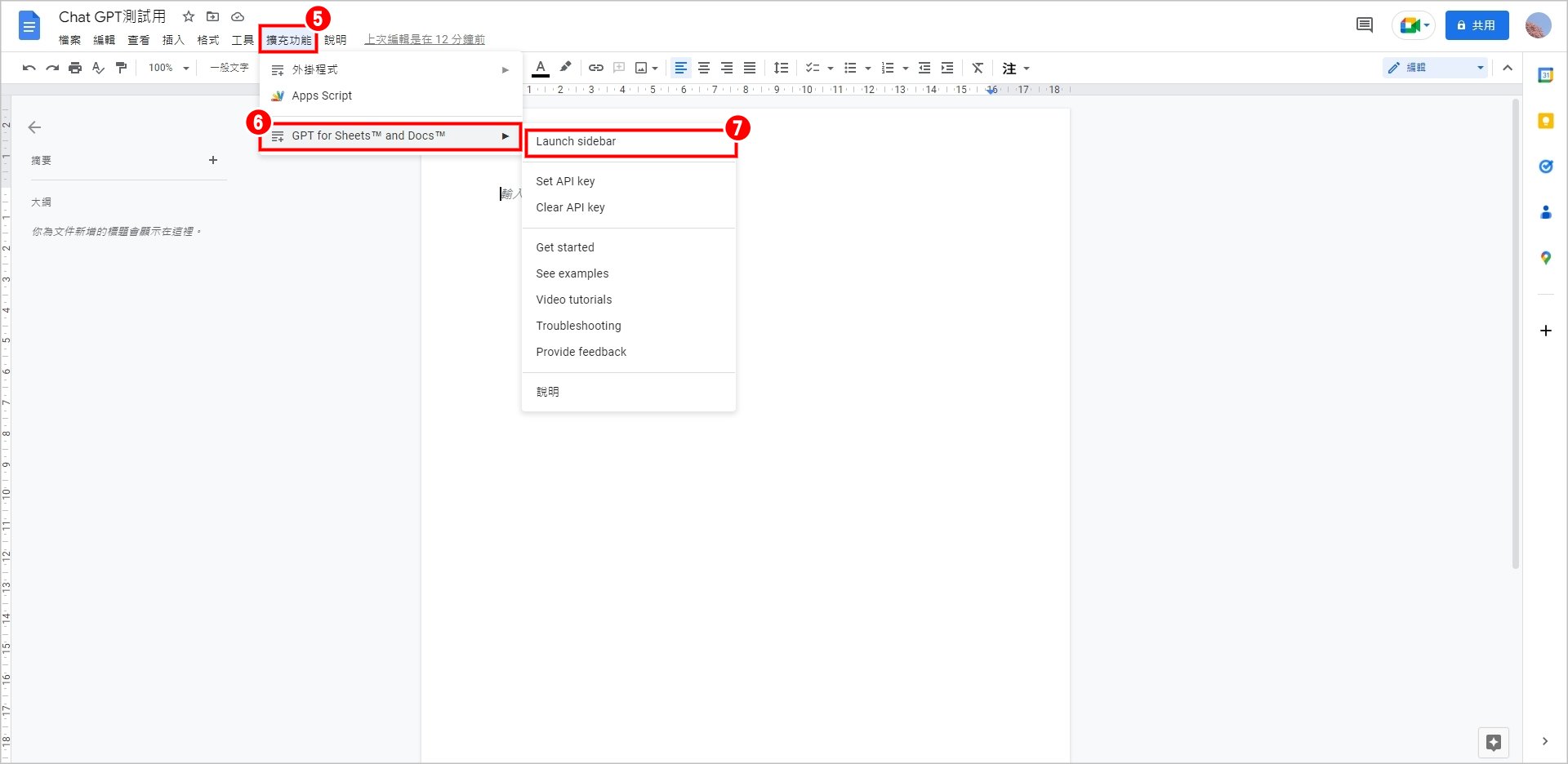Open the comment history icon

(1365, 25)
